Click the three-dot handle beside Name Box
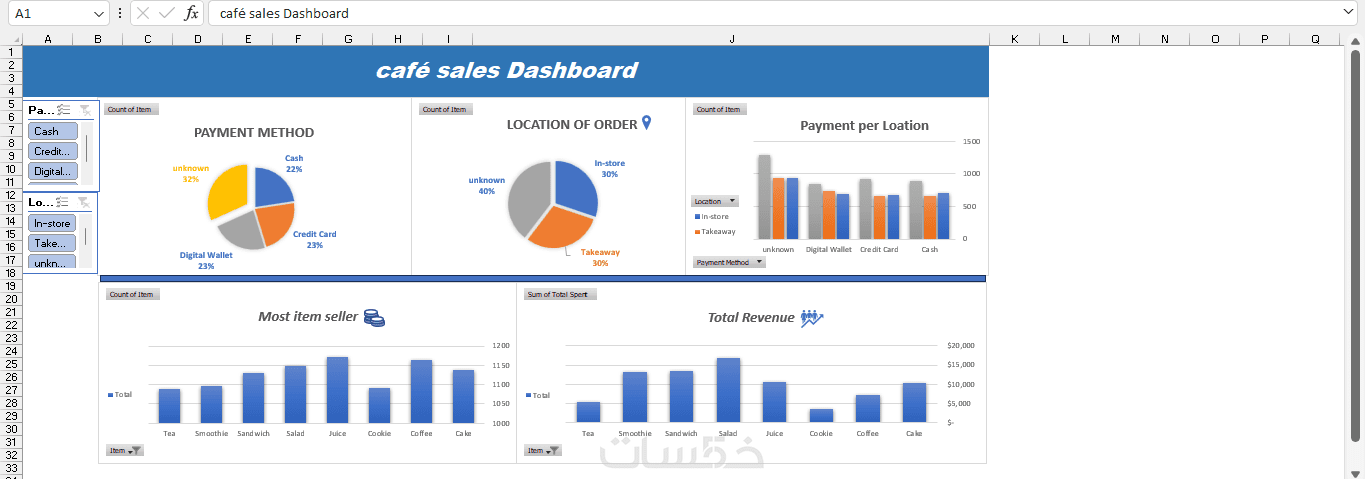Viewport: 1365px width, 479px height. click(120, 13)
